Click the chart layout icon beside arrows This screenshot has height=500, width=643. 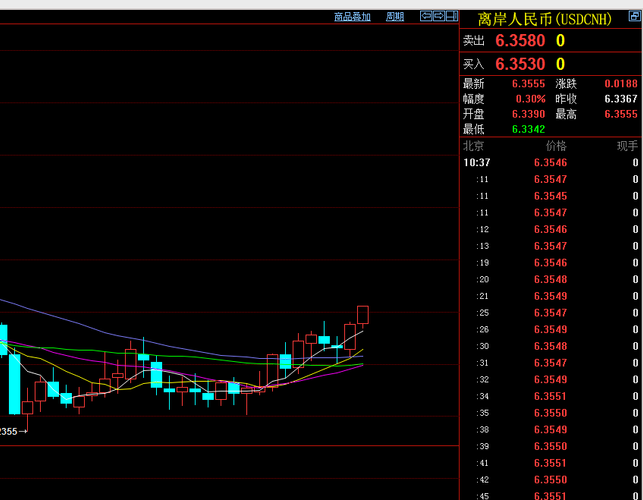(451, 16)
